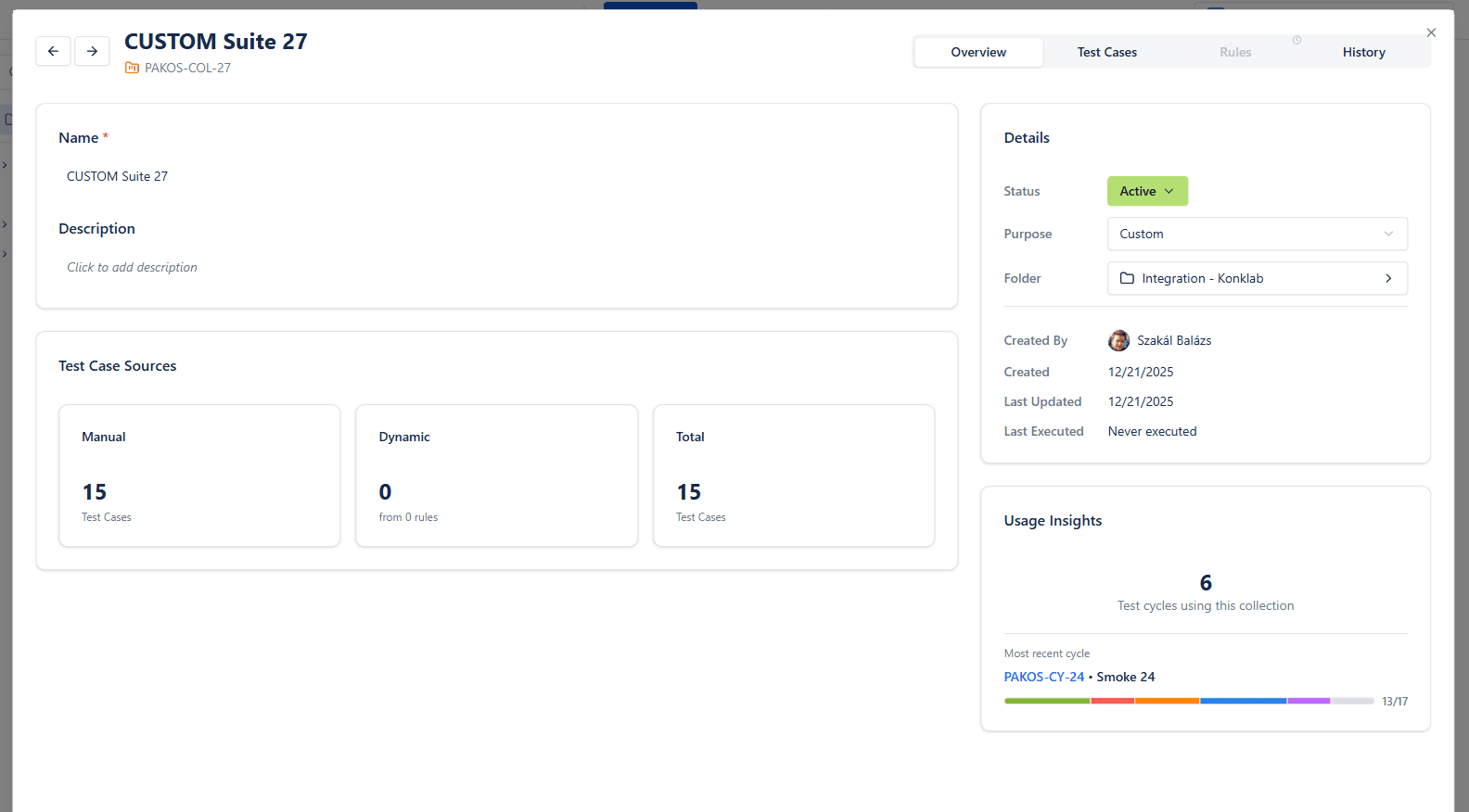The height and width of the screenshot is (812, 1469).
Task: Click the folder icon in Folder field
Action: [1127, 278]
